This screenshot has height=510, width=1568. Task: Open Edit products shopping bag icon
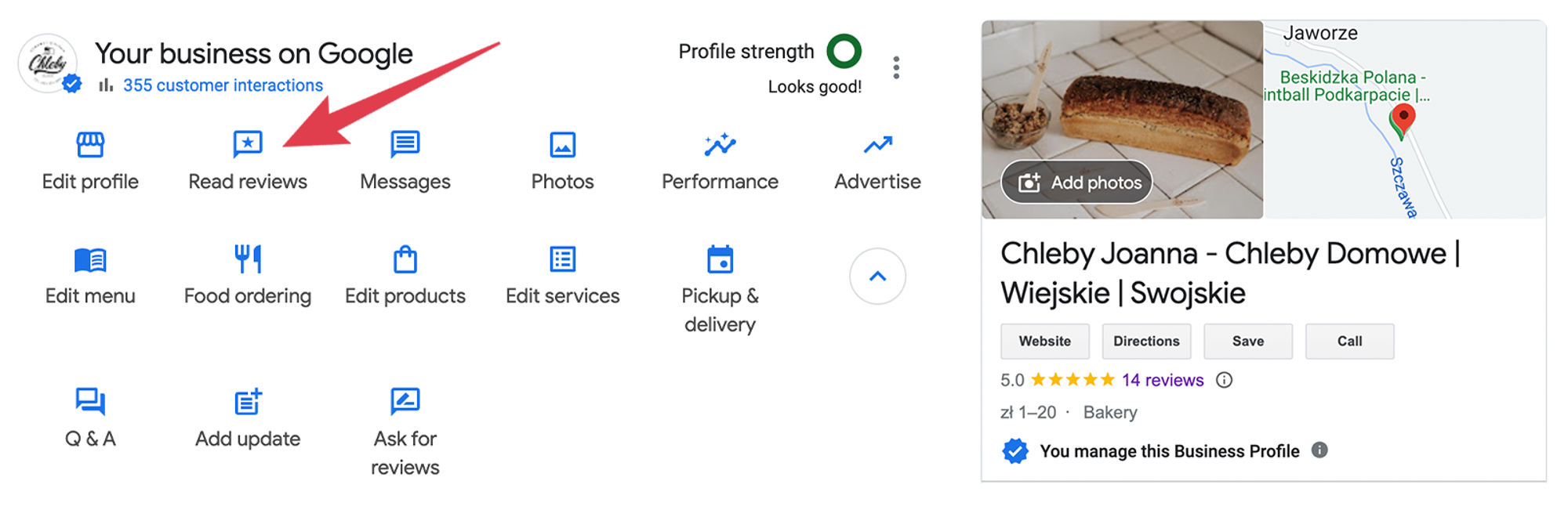[405, 259]
